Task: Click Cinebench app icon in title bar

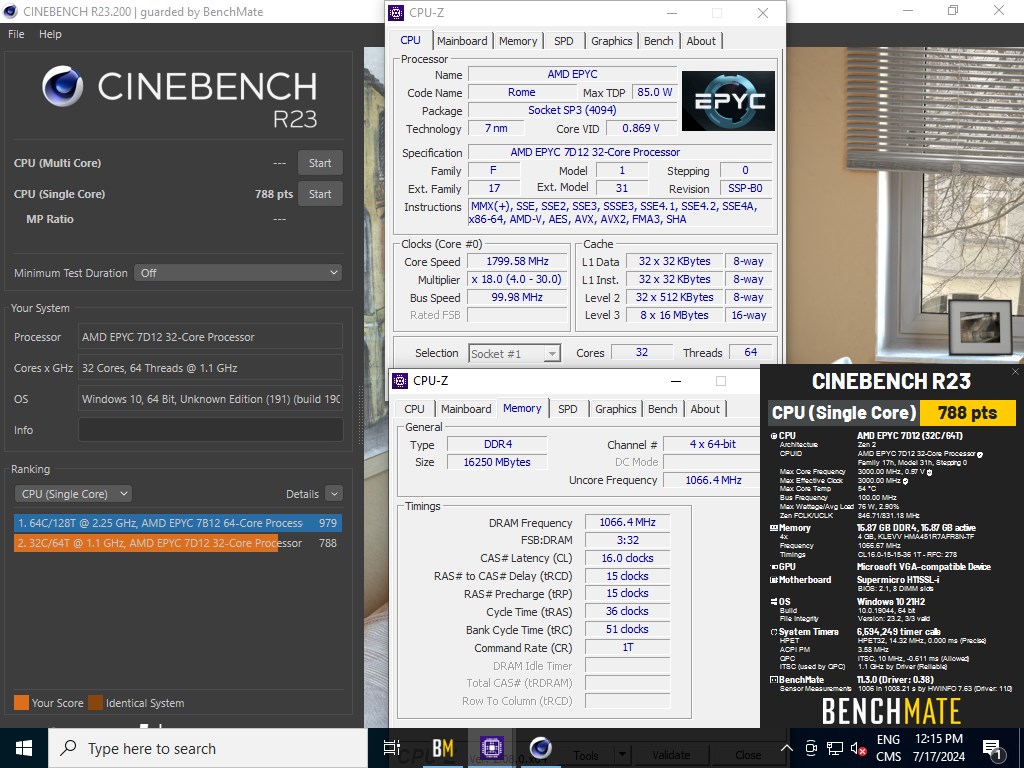Action: 10,11
